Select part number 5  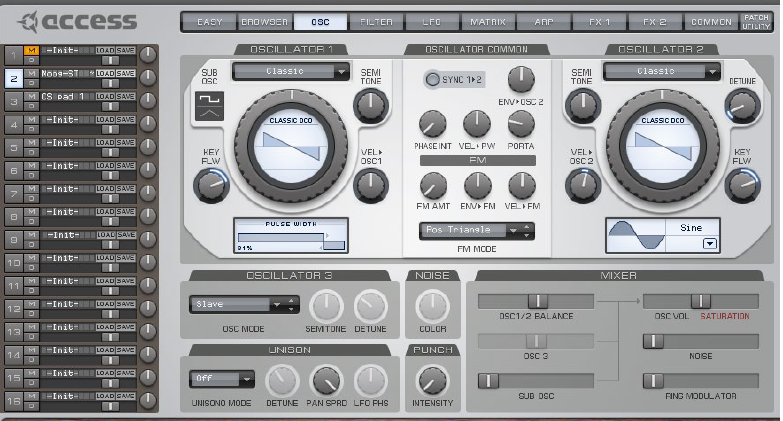14,147
